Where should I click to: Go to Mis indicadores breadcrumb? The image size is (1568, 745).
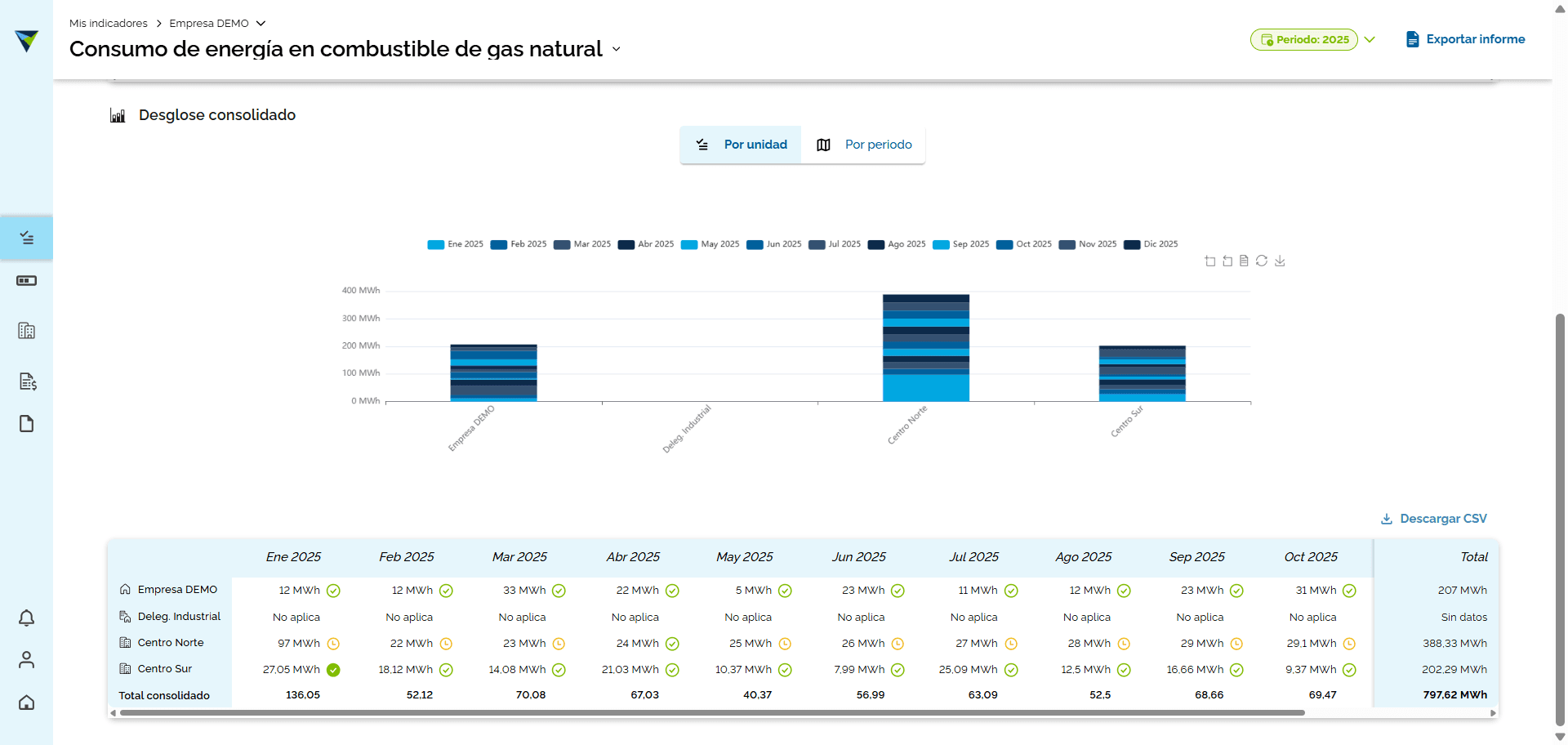(109, 24)
